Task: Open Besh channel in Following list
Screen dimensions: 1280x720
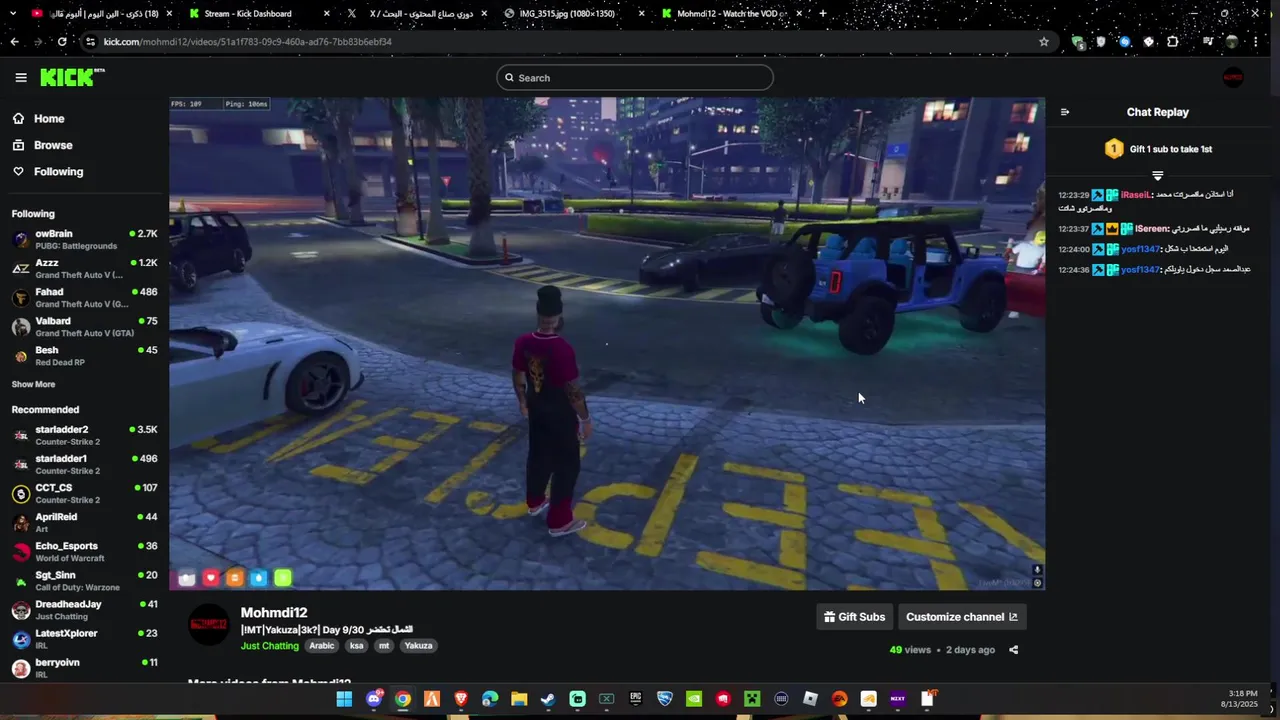Action: pyautogui.click(x=84, y=355)
